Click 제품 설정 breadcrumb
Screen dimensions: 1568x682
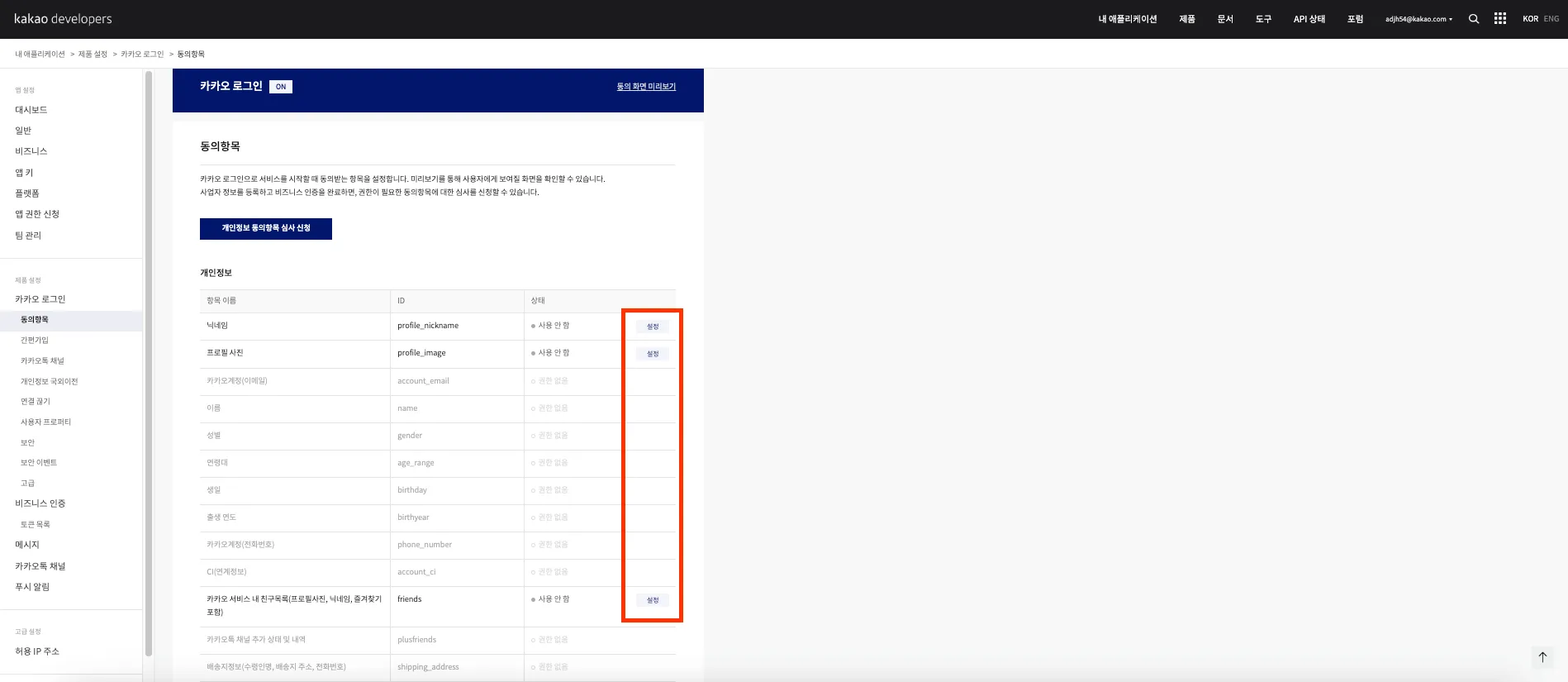pyautogui.click(x=93, y=54)
